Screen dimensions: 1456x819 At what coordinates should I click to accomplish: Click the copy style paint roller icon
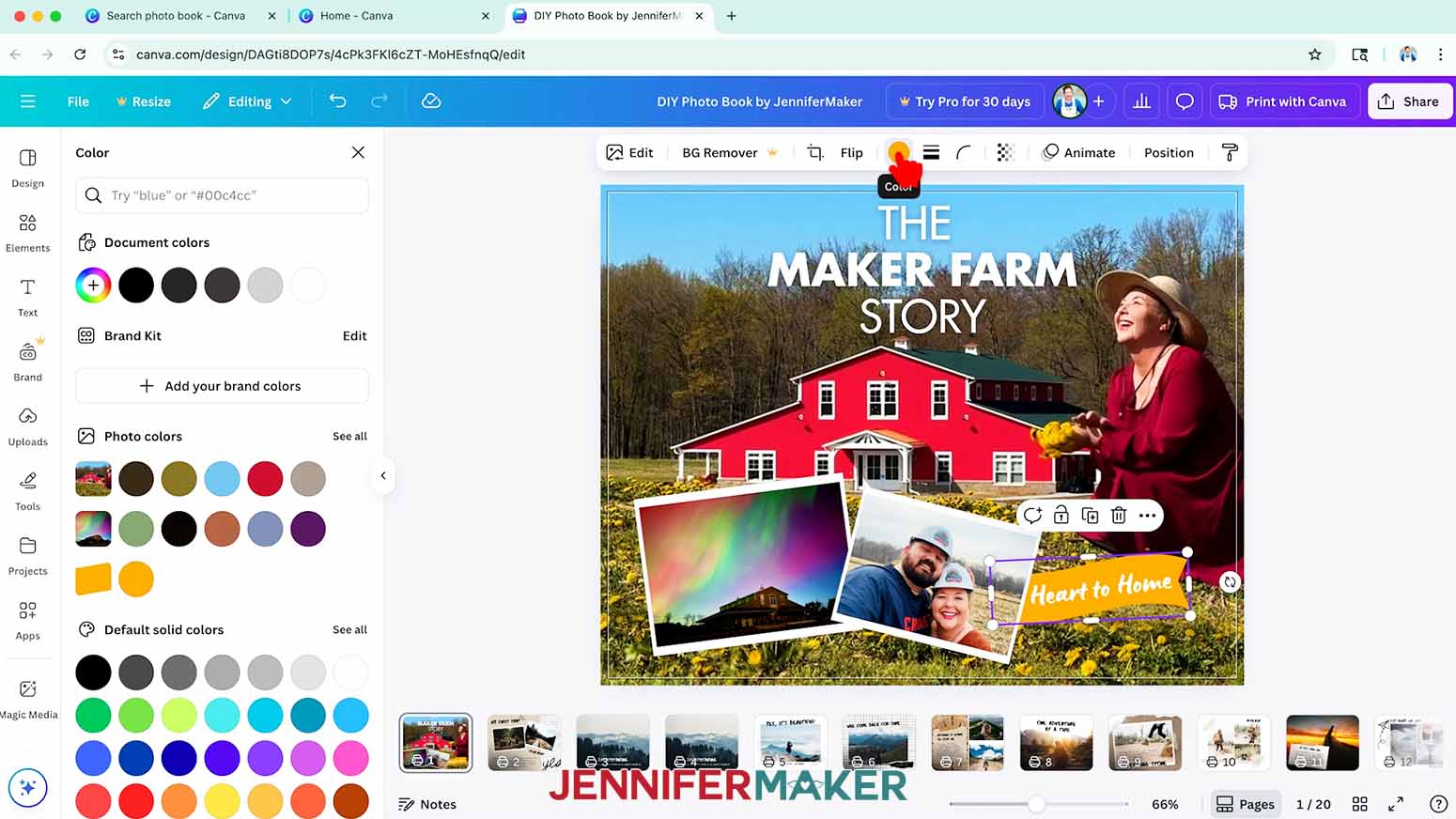pos(1229,152)
